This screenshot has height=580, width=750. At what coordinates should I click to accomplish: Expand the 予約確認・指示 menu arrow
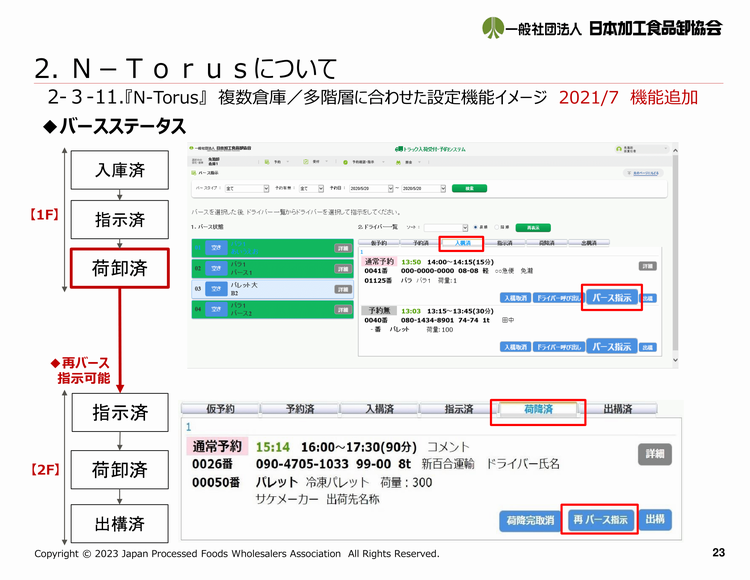tap(383, 163)
